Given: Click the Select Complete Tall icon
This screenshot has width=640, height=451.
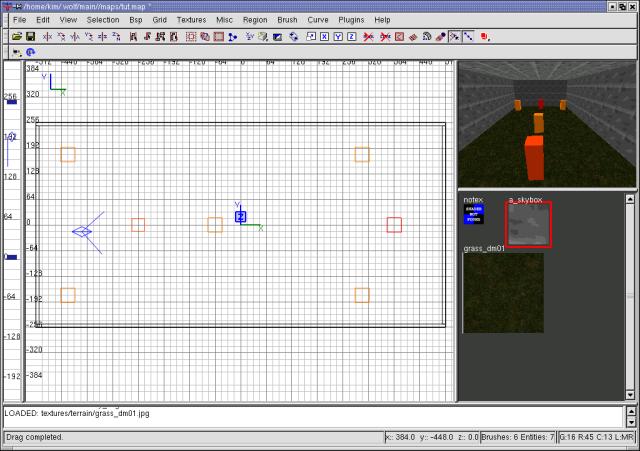Looking at the screenshot, I should (133, 37).
